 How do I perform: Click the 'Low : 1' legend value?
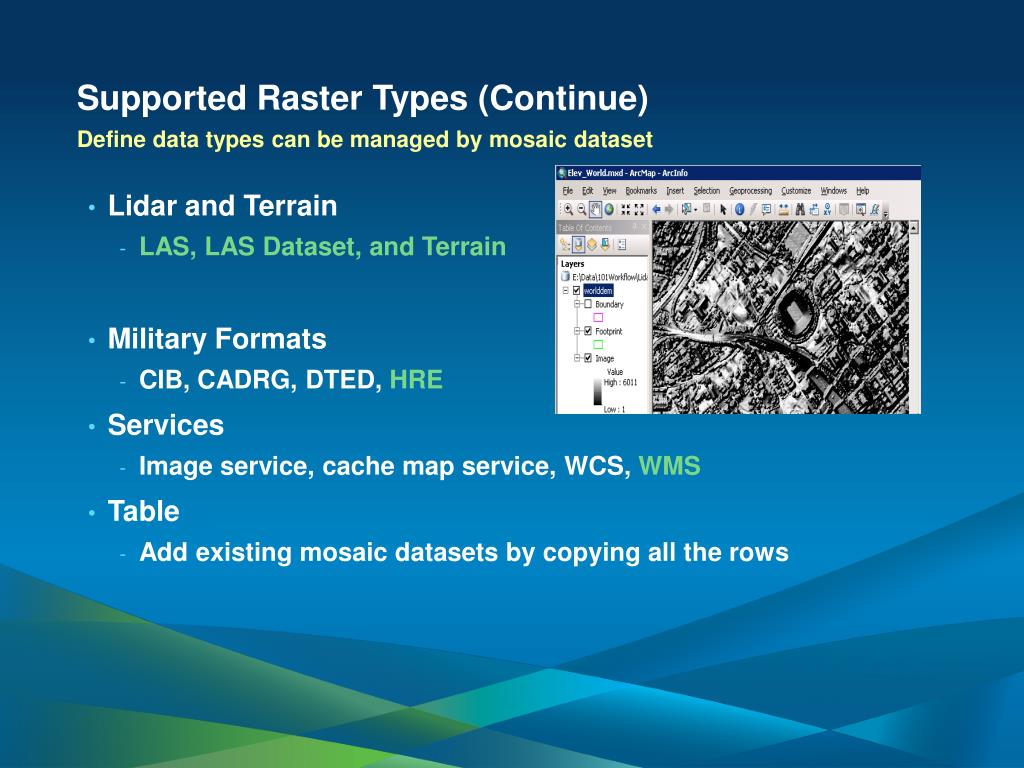[615, 409]
